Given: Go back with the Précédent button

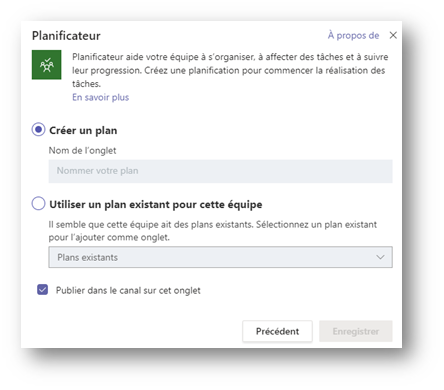Looking at the screenshot, I should click(x=277, y=331).
